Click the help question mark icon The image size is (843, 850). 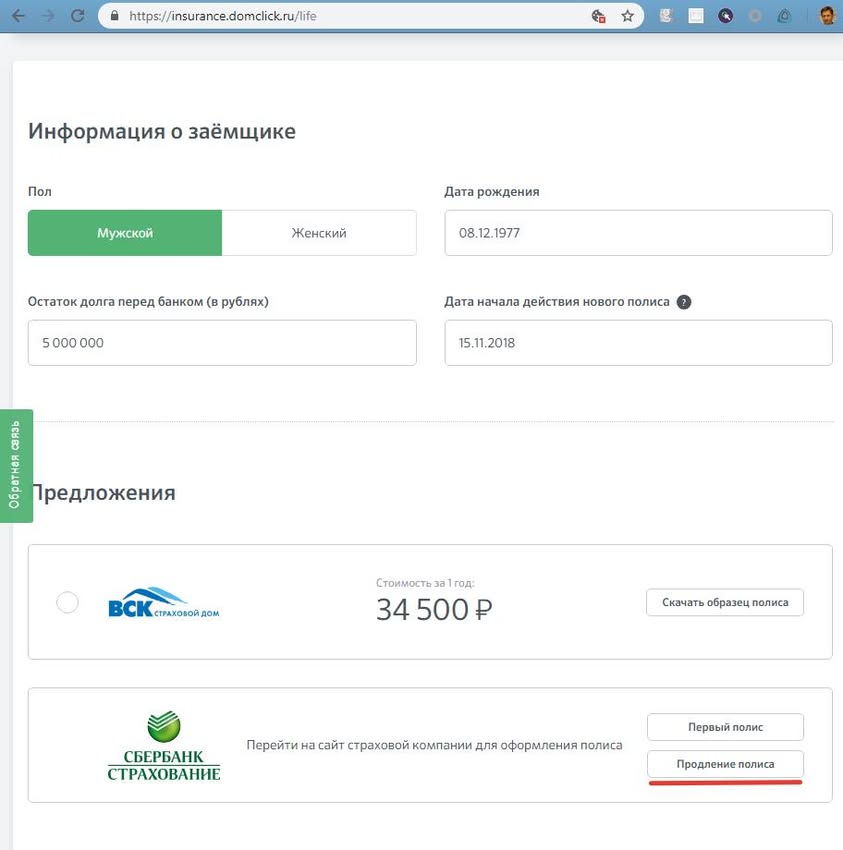pos(684,302)
